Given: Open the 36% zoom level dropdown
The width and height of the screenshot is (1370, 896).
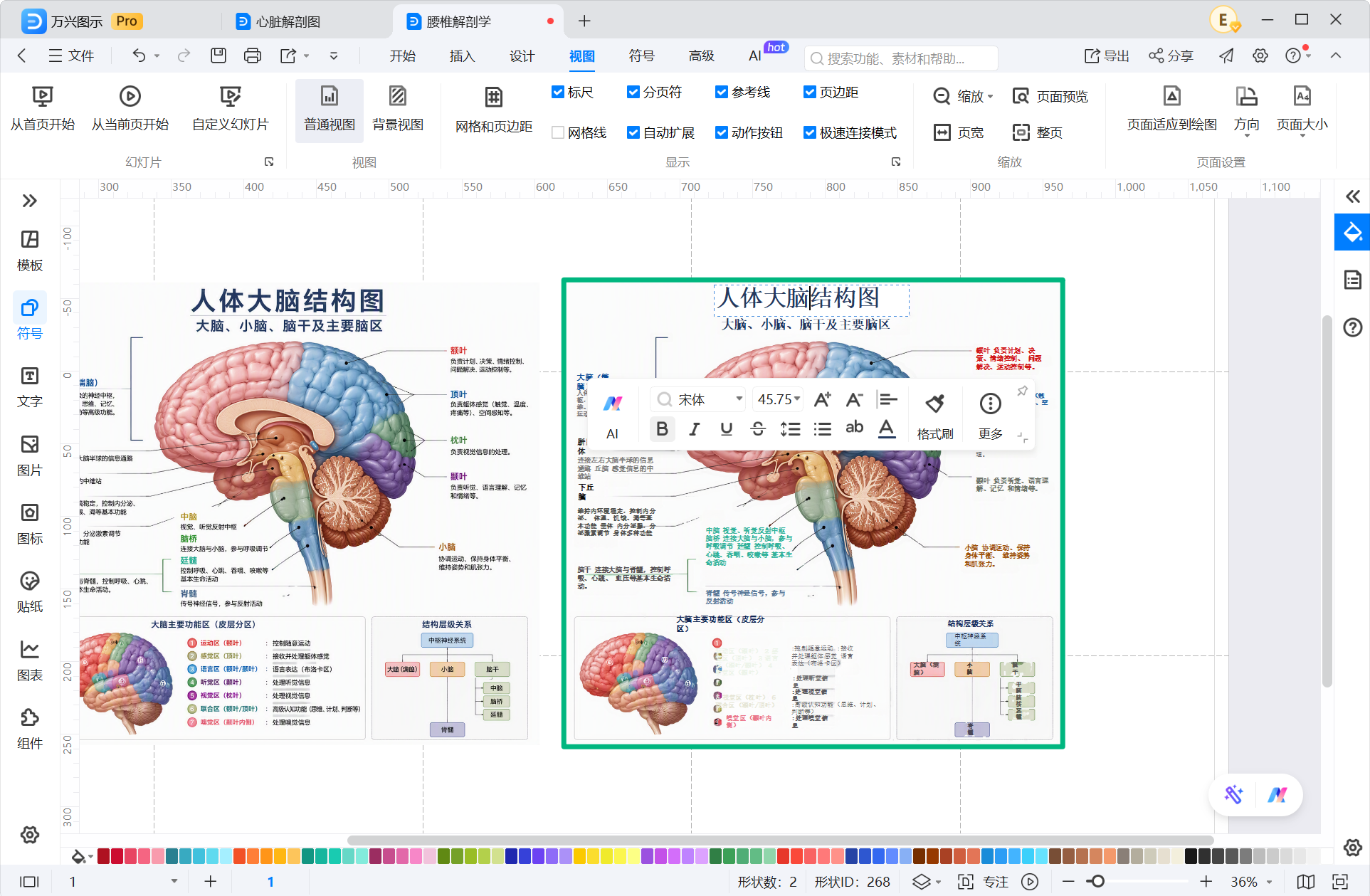Looking at the screenshot, I should pyautogui.click(x=1251, y=882).
